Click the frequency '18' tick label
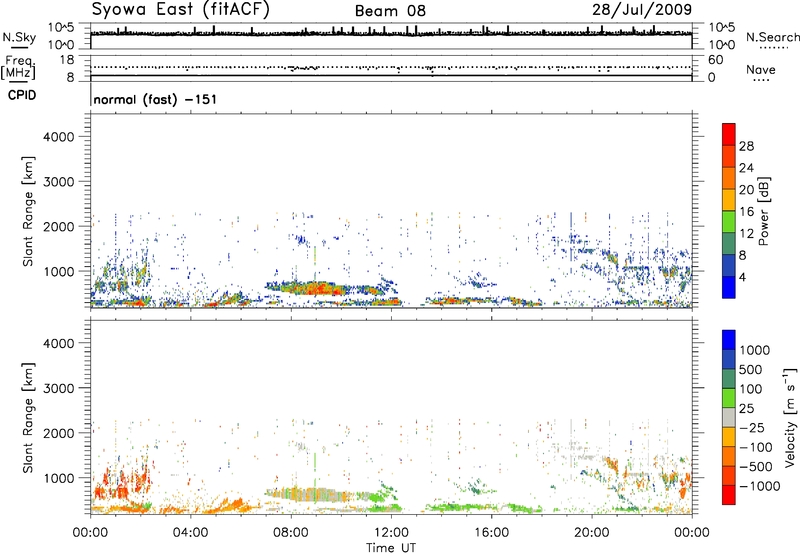This screenshot has height=554, width=800. pos(67,59)
